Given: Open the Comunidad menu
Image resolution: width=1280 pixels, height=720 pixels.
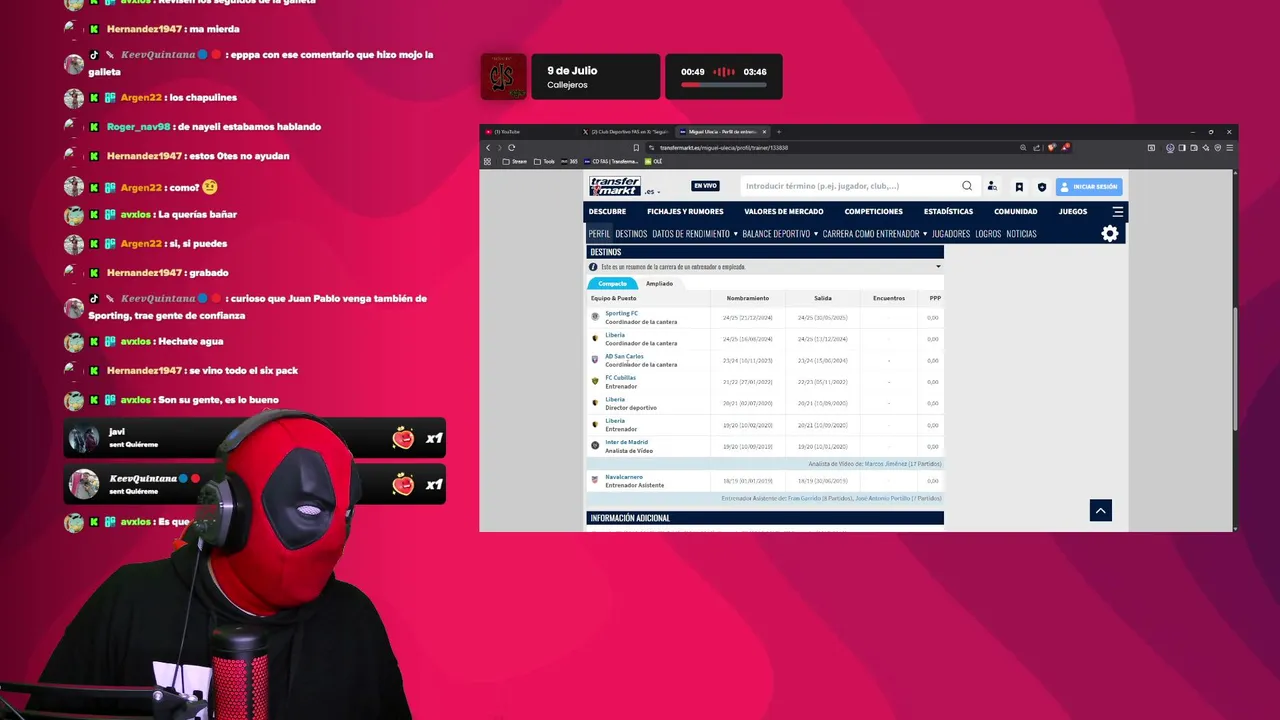Looking at the screenshot, I should pos(1016,212).
